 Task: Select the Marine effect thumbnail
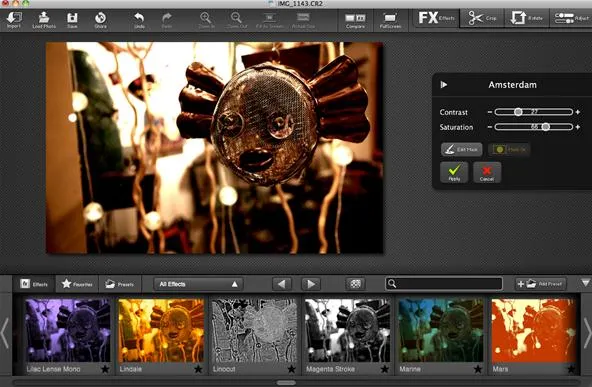(x=441, y=330)
